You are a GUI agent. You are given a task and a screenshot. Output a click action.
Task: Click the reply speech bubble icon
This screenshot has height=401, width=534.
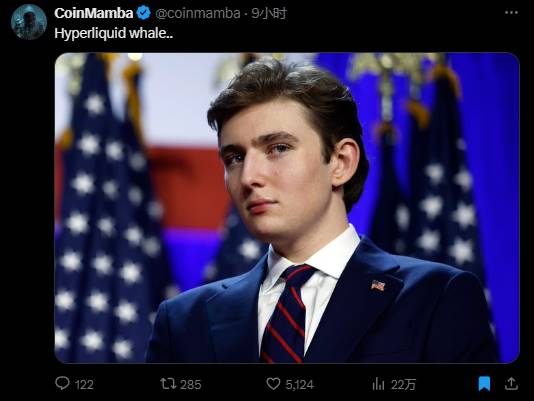(x=62, y=383)
